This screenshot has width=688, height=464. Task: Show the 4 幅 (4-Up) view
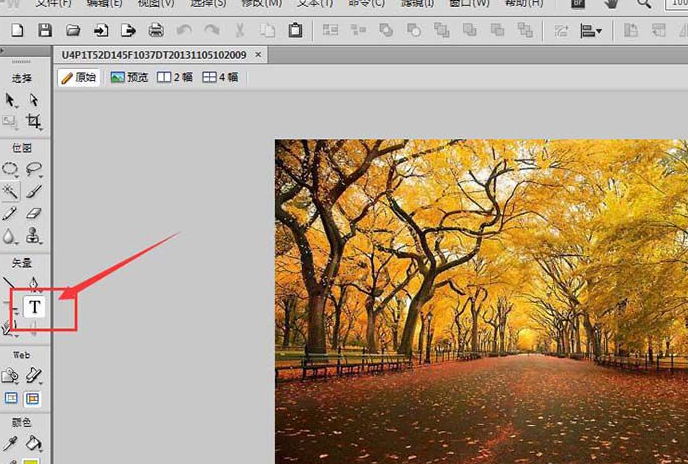220,77
